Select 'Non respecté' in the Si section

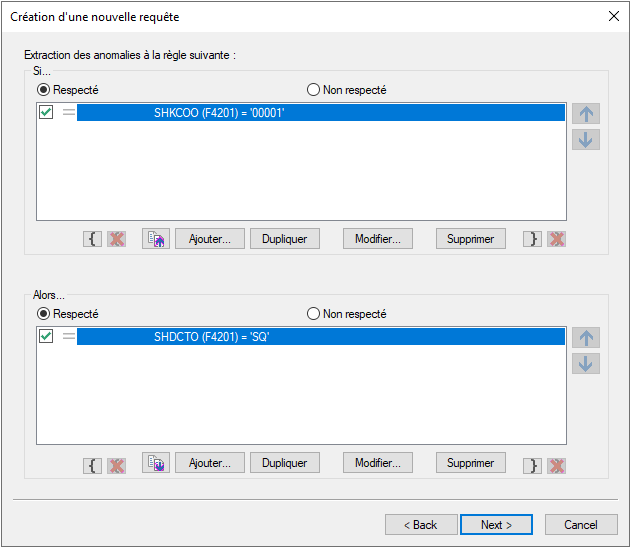click(x=314, y=90)
